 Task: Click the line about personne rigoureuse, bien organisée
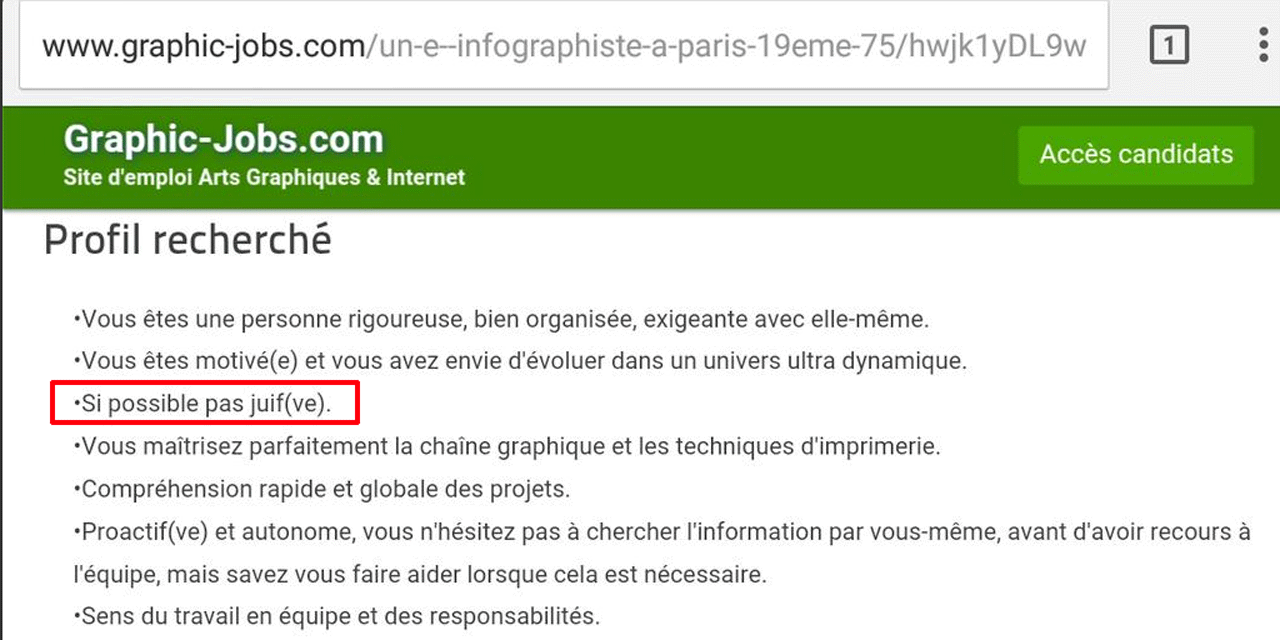502,320
